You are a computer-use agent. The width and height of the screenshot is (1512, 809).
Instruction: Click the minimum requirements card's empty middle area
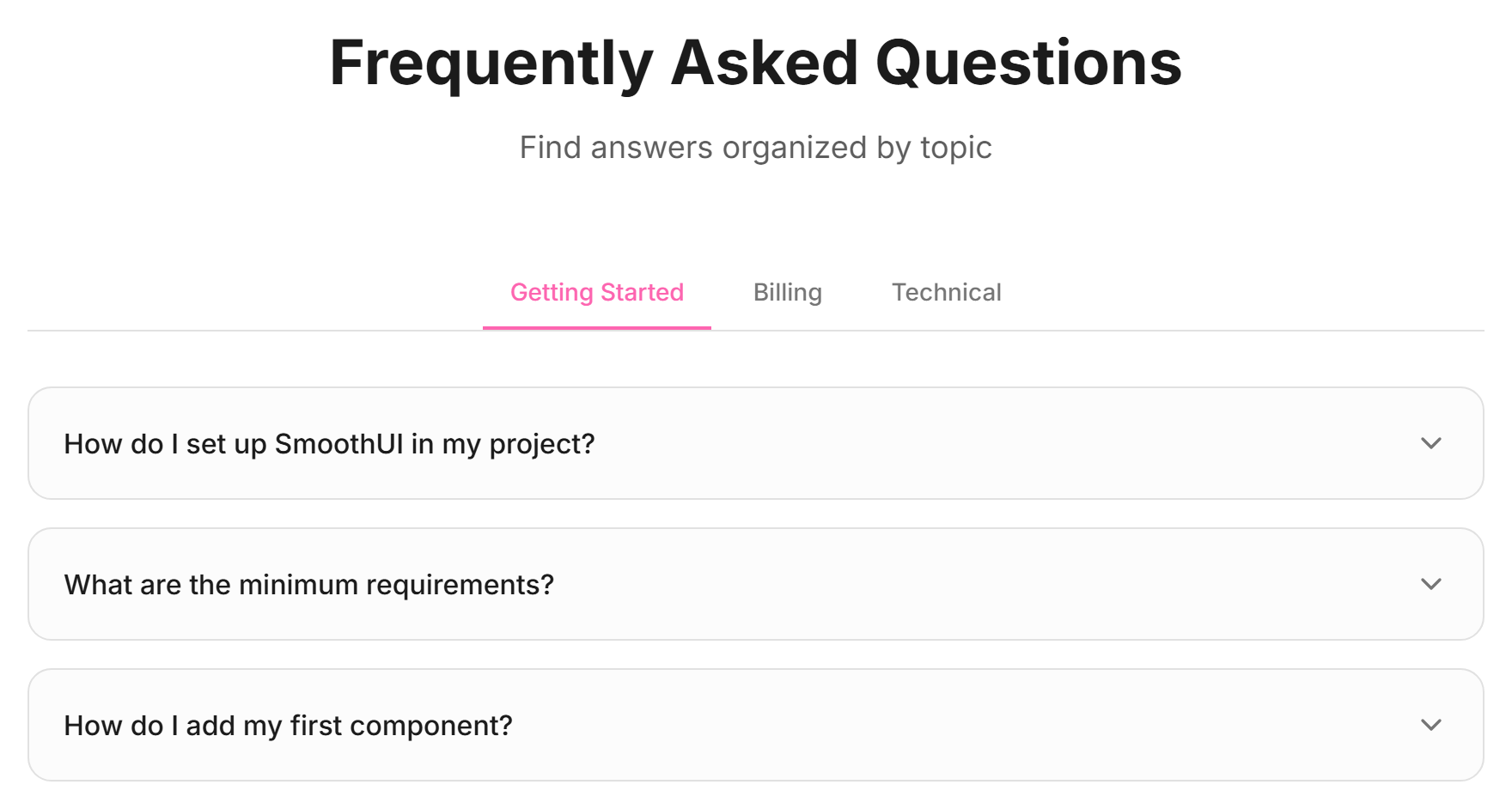click(x=988, y=584)
